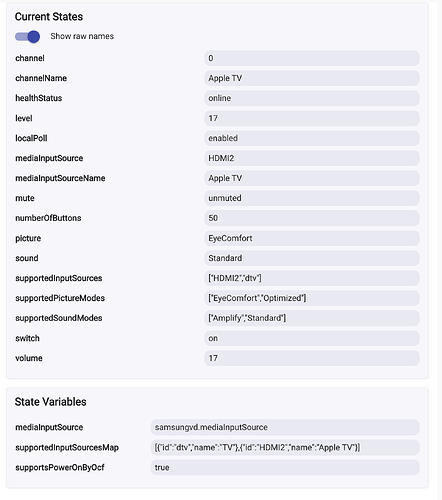
Task: Click the switch field showing on
Action: click(x=312, y=338)
